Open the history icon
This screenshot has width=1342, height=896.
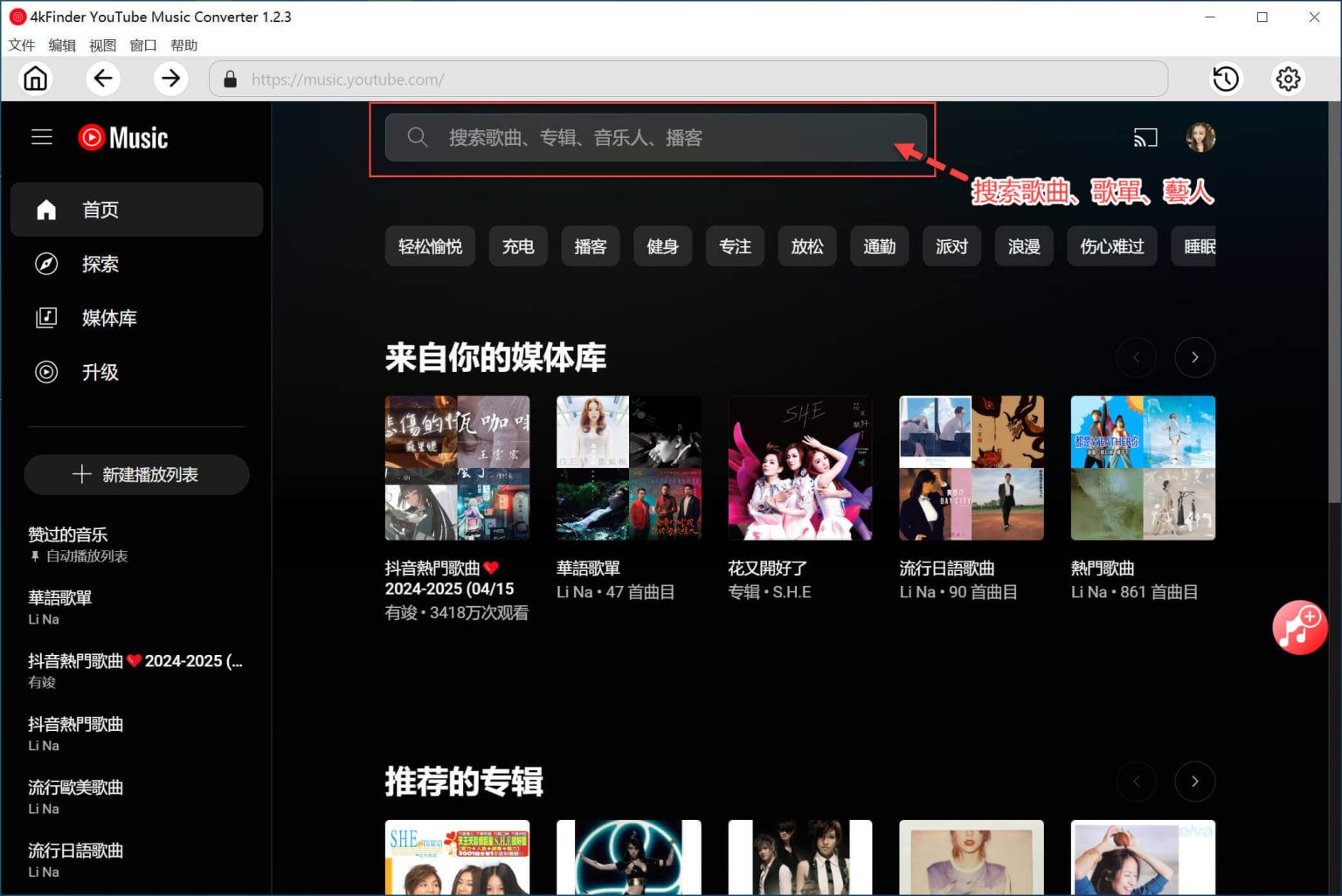click(x=1226, y=79)
